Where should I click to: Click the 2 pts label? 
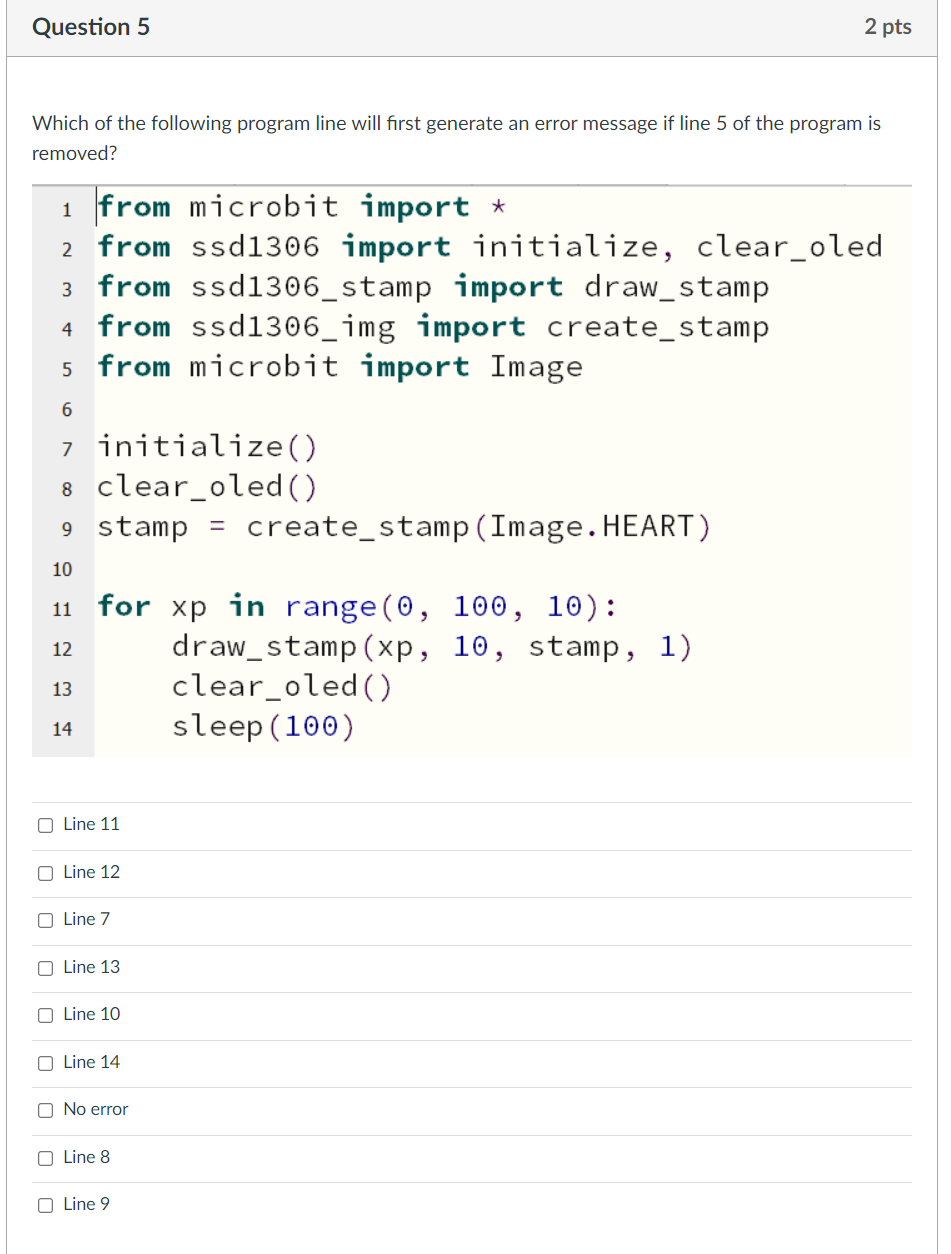(888, 27)
